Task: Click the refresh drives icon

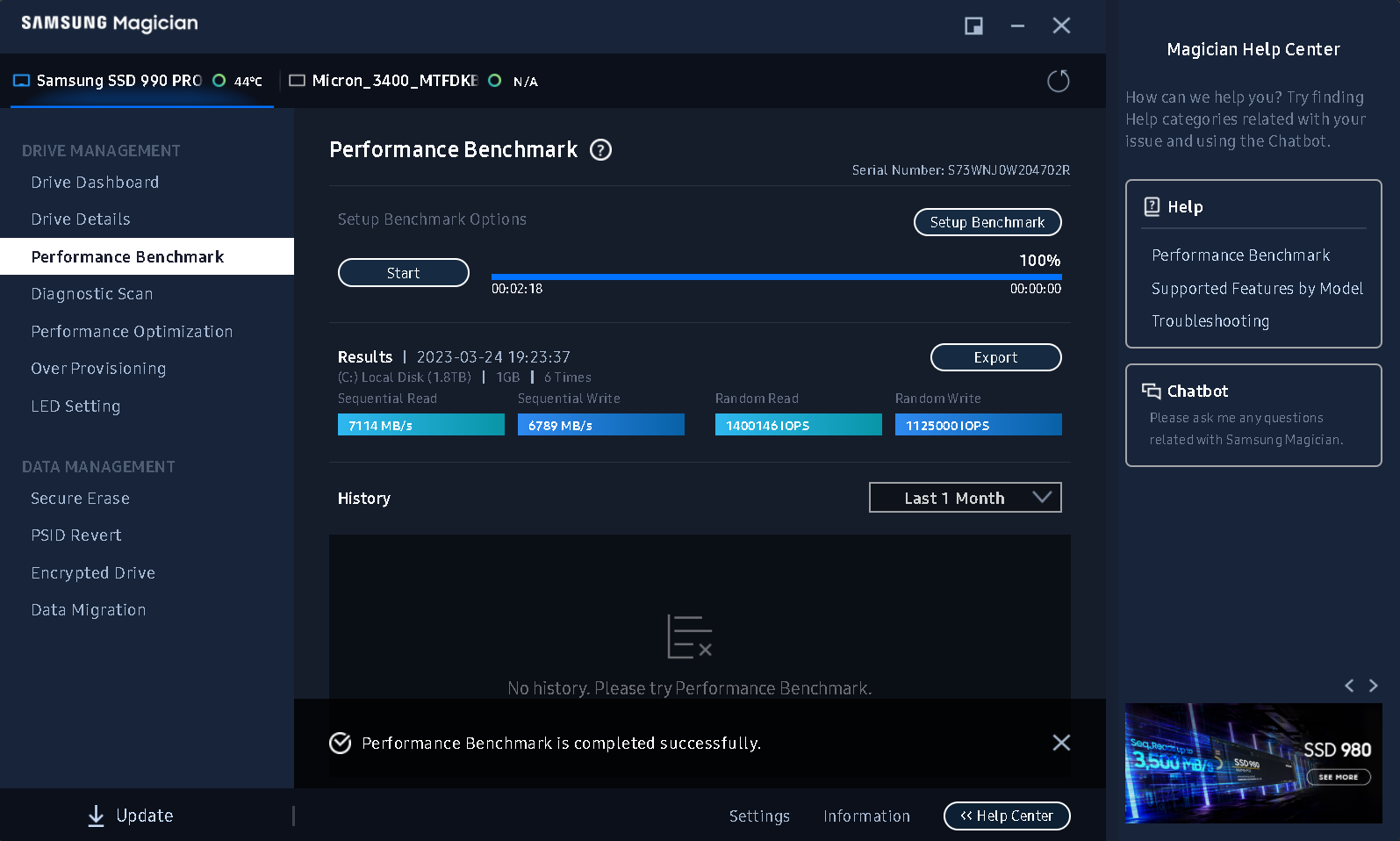Action: (1059, 81)
